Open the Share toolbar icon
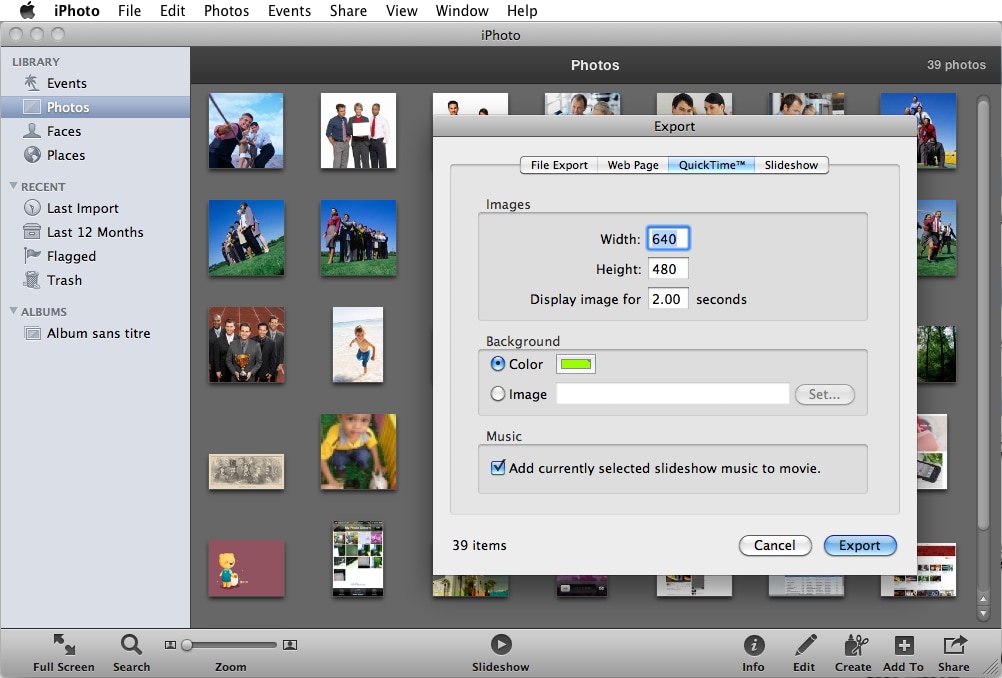This screenshot has height=678, width=1002. pyautogui.click(x=954, y=645)
